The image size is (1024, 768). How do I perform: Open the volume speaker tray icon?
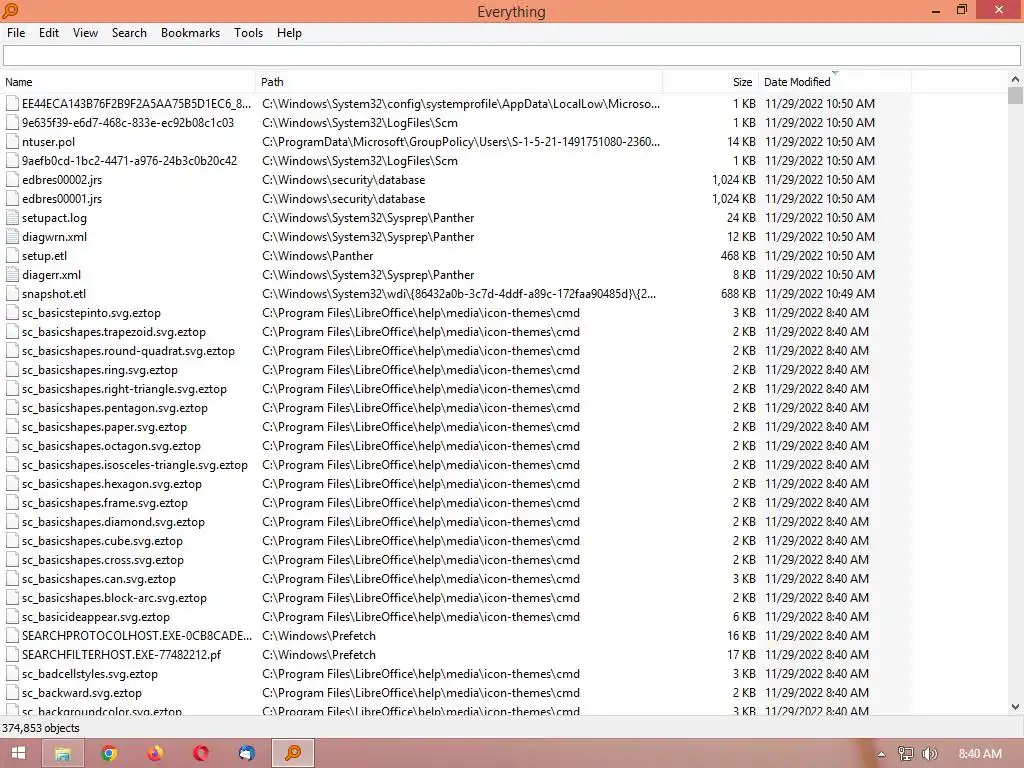pyautogui.click(x=930, y=754)
